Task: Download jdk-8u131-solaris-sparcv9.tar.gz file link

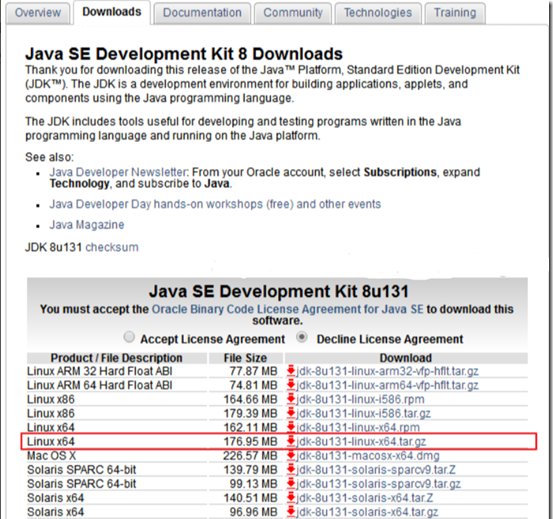Action: coord(378,484)
